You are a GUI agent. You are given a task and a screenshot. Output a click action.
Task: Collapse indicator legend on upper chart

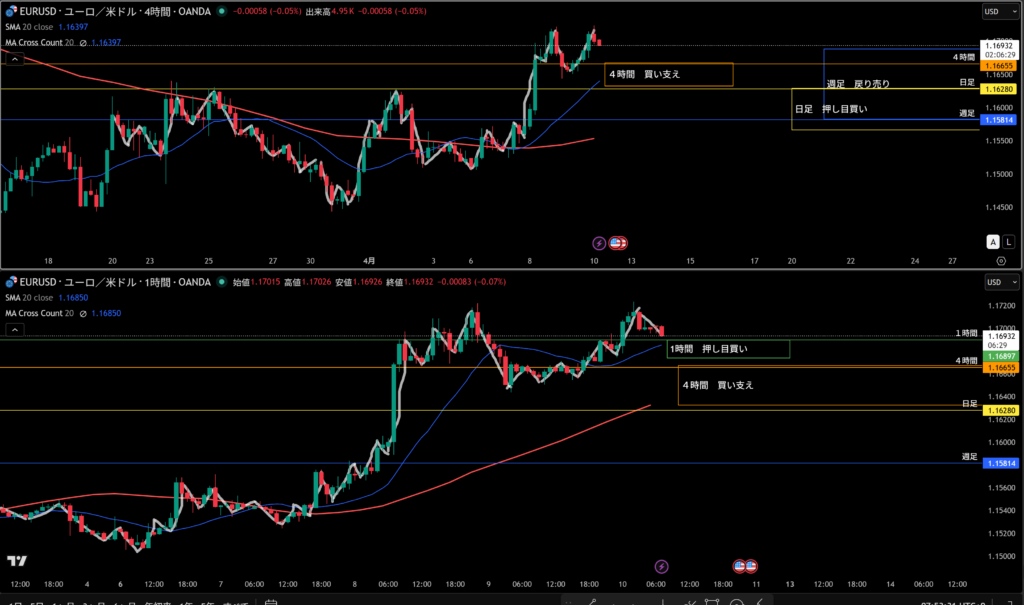(x=15, y=59)
